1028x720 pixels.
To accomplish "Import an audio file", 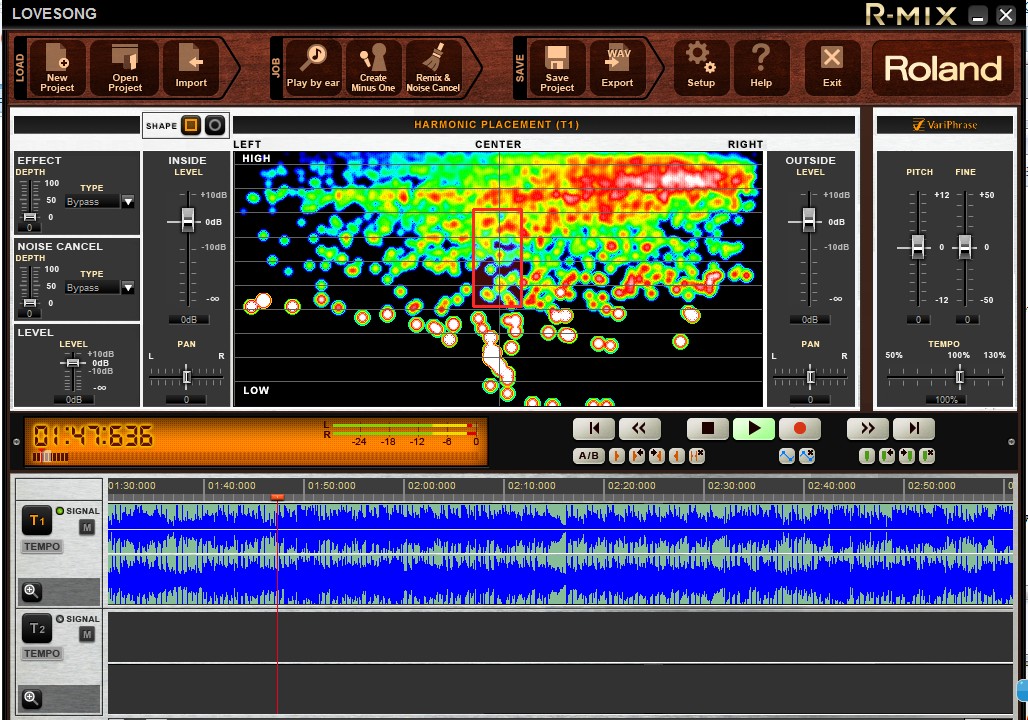I will [191, 68].
